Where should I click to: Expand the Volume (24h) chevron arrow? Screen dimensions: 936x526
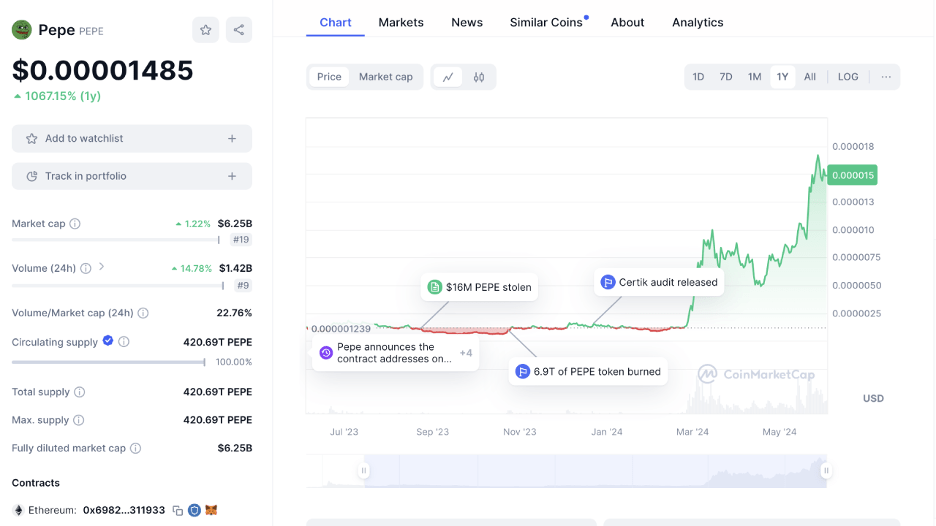tap(101, 267)
